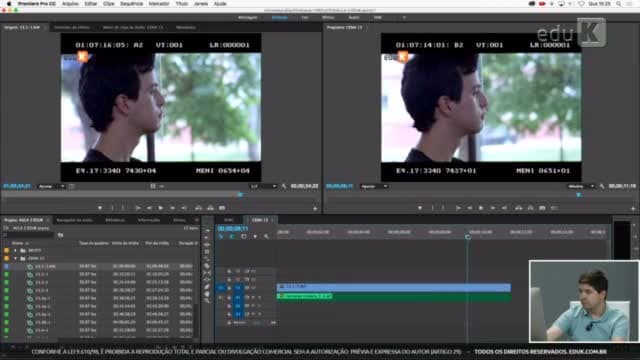Show overflow tabs in Project panel
640x360 pixels.
tap(197, 220)
